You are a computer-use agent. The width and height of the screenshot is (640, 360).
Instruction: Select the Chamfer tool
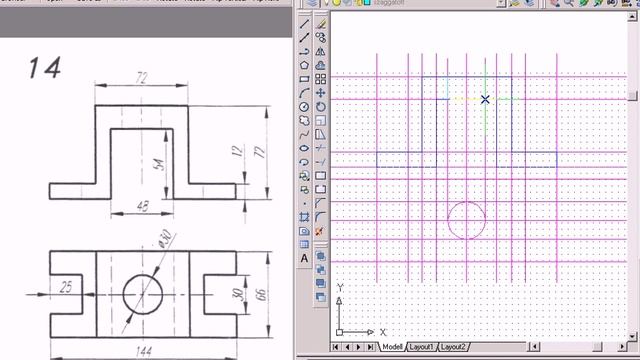321,204
